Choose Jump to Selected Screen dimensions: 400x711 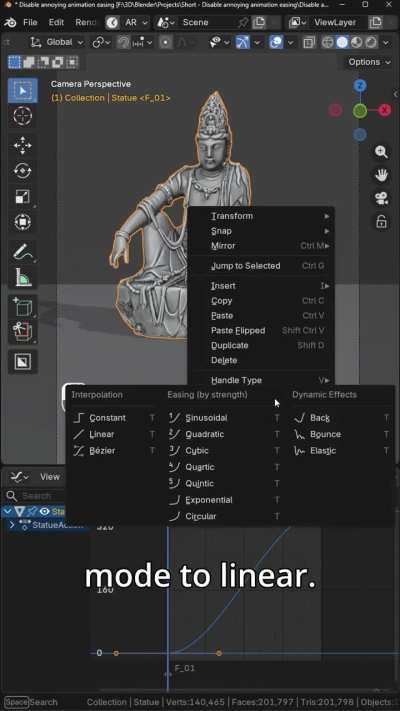tap(261, 266)
